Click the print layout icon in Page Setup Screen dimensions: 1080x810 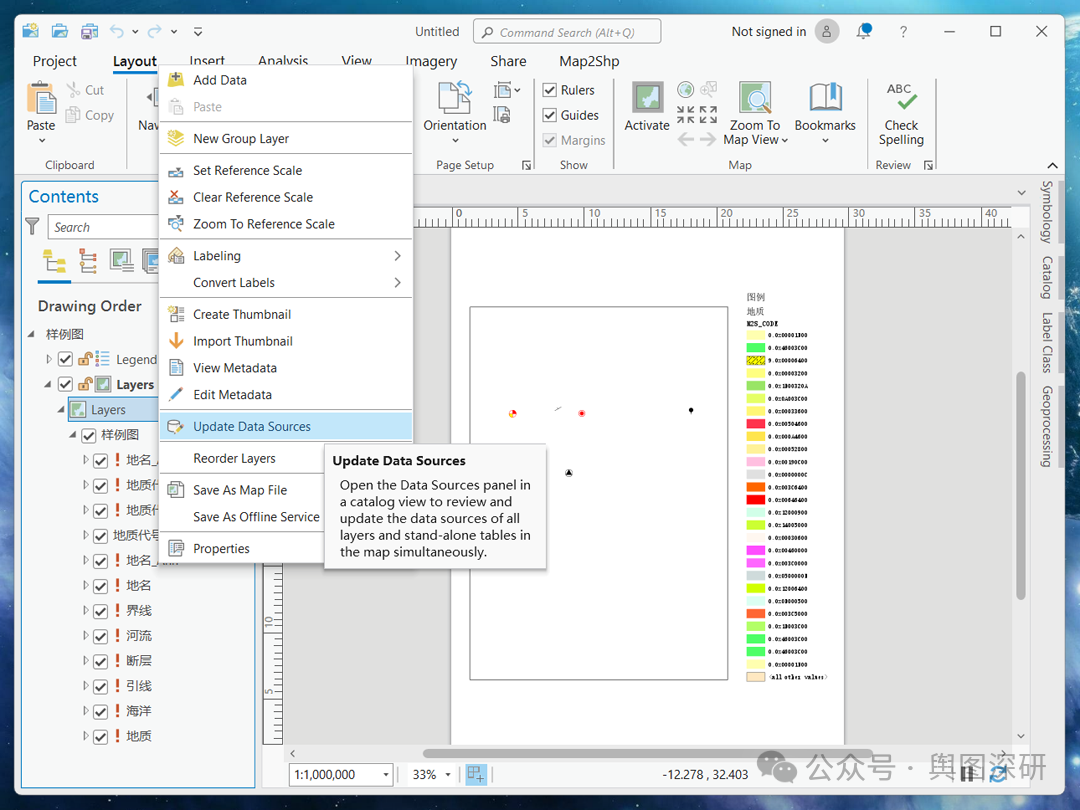tap(502, 115)
